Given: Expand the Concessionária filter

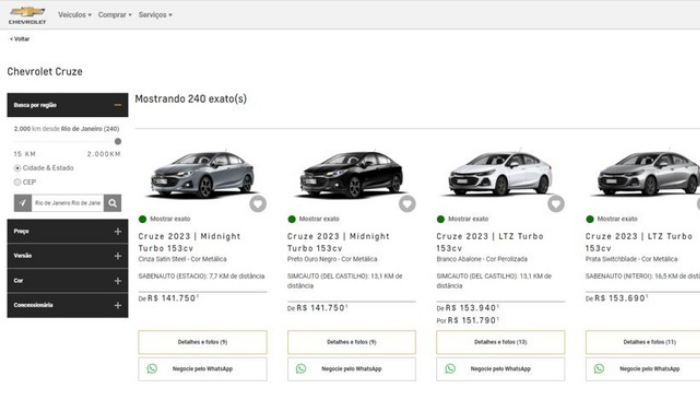Looking at the screenshot, I should [117, 305].
